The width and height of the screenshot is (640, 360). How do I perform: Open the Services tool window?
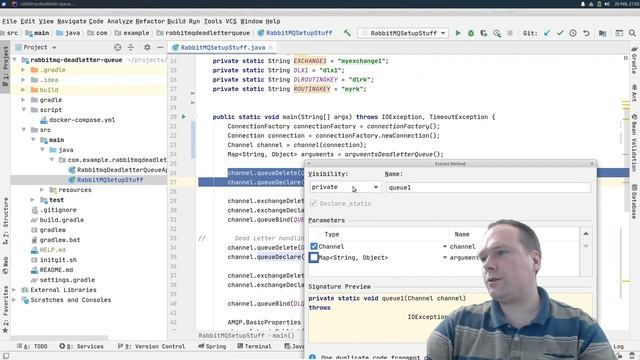(81, 346)
